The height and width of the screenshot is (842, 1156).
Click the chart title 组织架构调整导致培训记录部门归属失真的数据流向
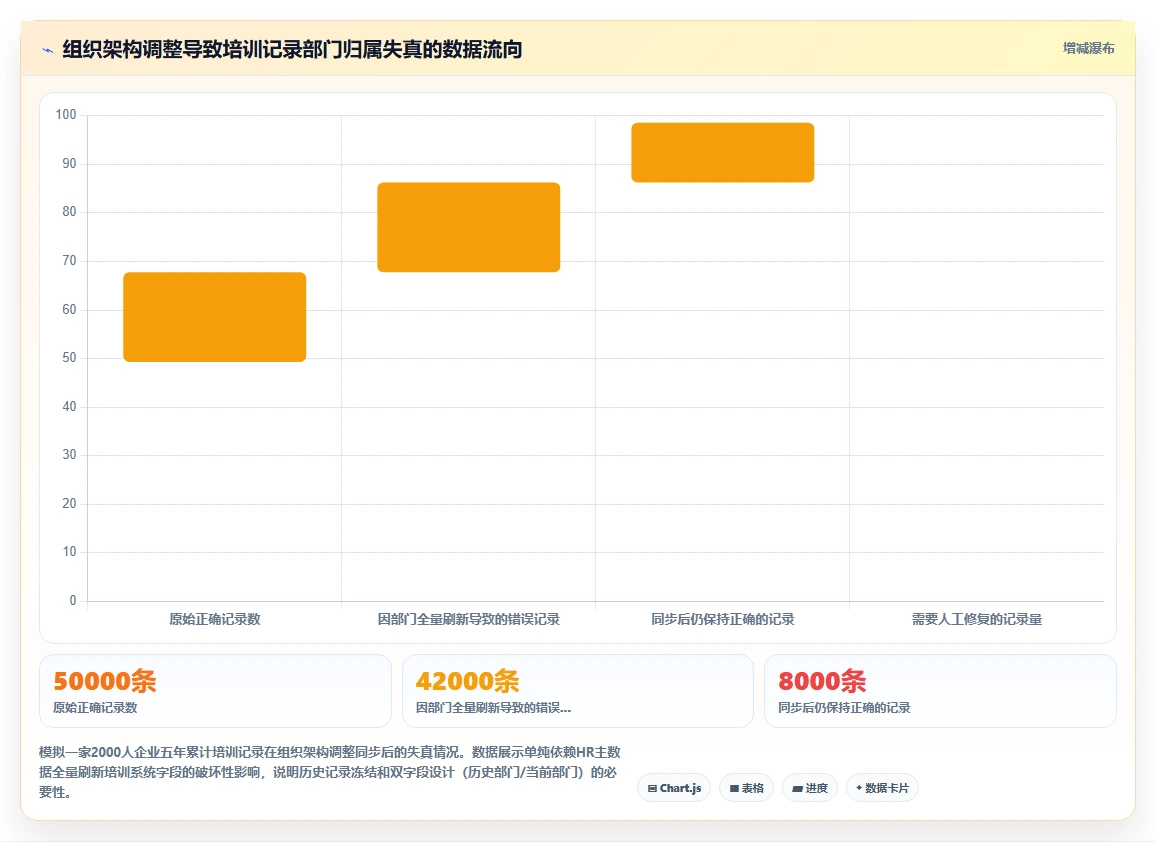pos(292,49)
